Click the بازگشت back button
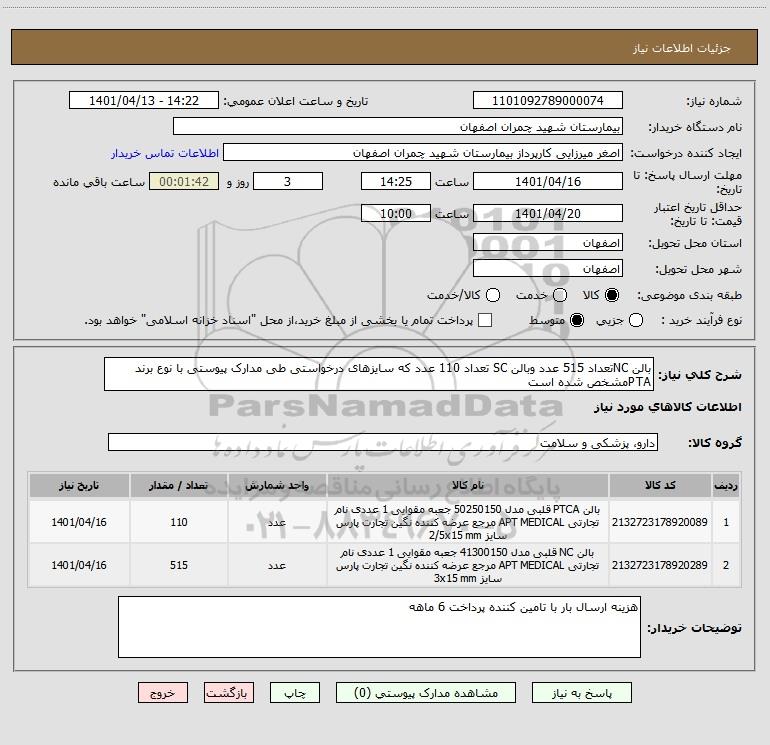This screenshot has height=745, width=770. coord(229,692)
